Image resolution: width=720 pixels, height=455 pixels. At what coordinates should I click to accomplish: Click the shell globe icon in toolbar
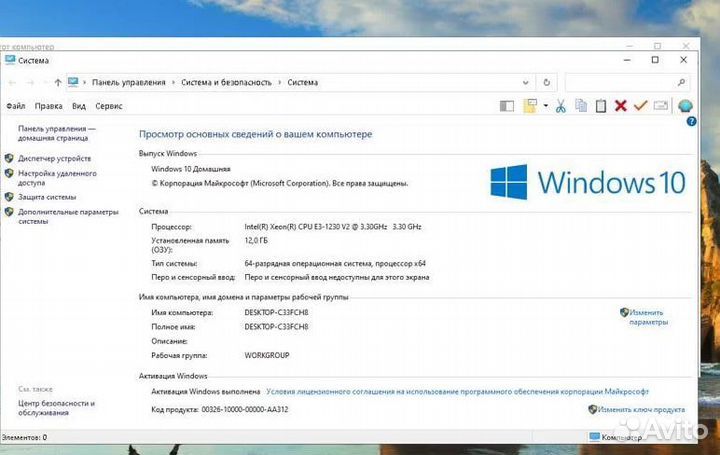click(x=685, y=106)
